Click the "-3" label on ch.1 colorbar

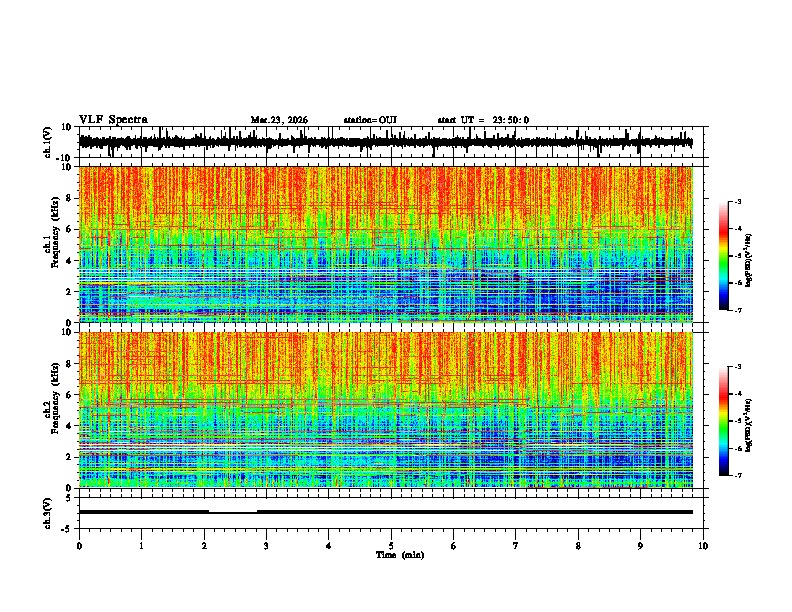point(738,201)
